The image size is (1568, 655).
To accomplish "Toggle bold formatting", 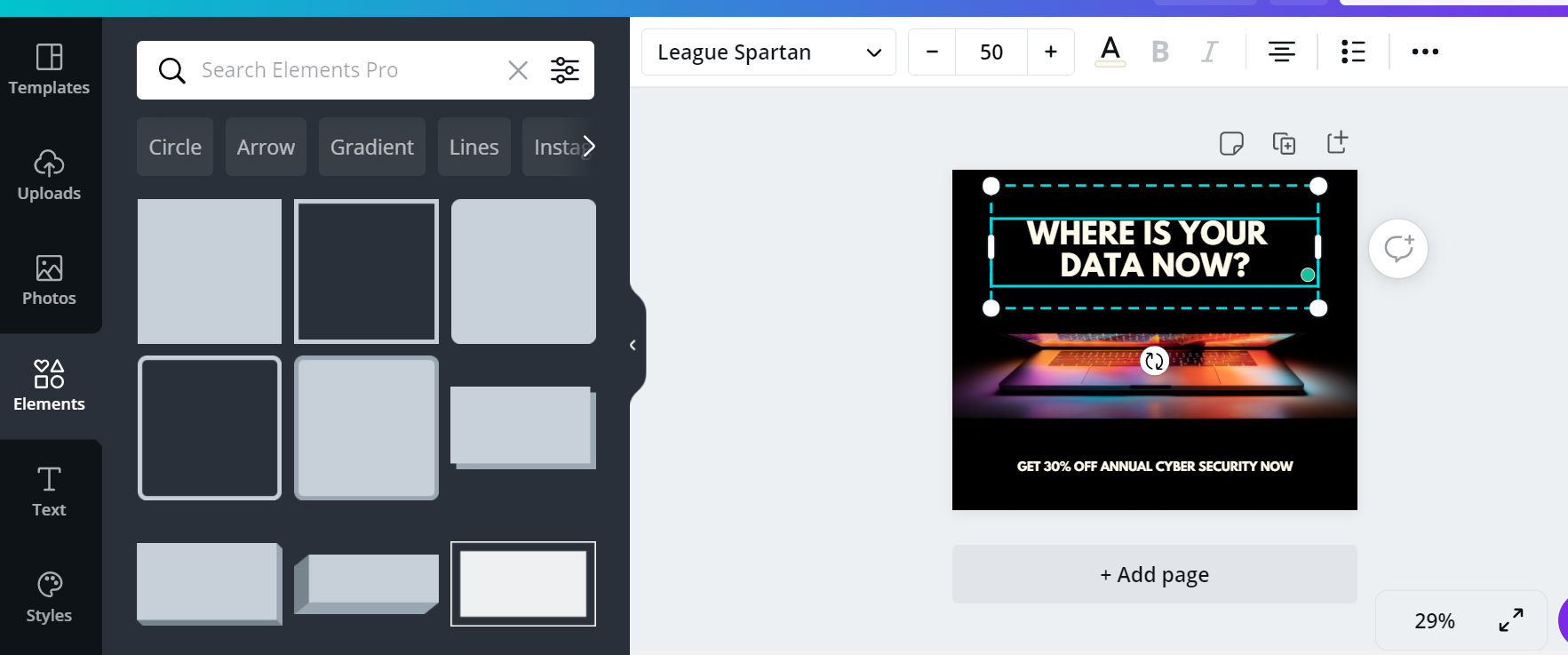I will 1159,52.
